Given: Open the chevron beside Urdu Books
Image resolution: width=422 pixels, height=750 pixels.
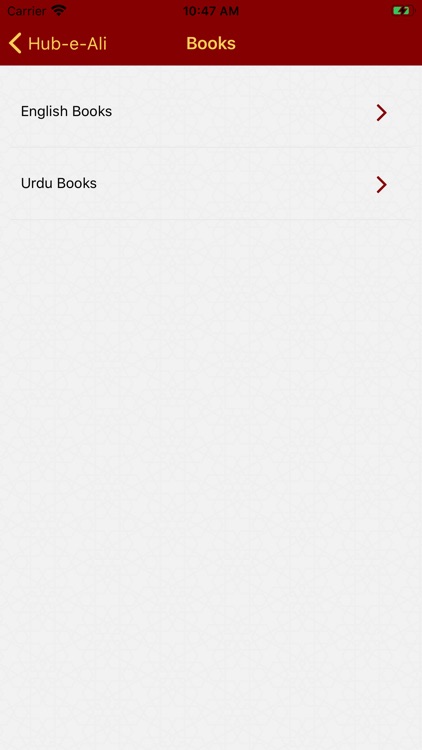Looking at the screenshot, I should 381,184.
